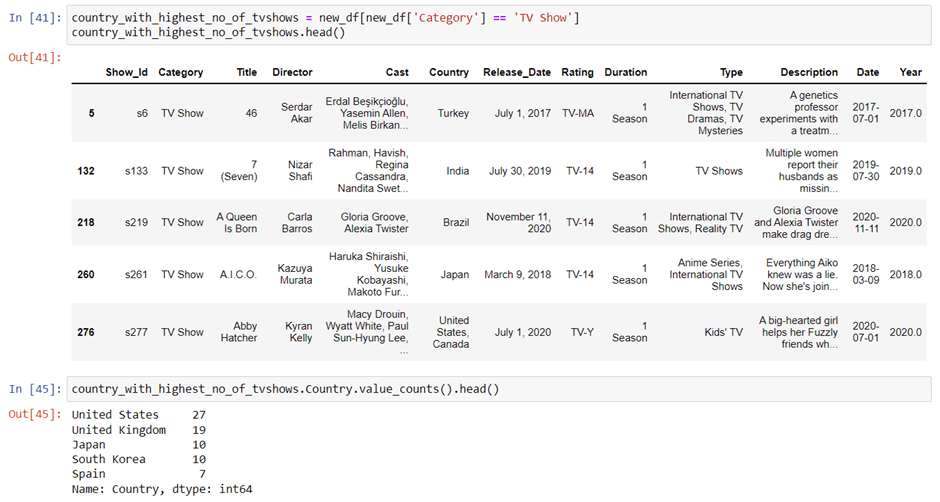Click release date 'July 30, 2019'
Viewport: 940px width, 502px height.
[520, 171]
